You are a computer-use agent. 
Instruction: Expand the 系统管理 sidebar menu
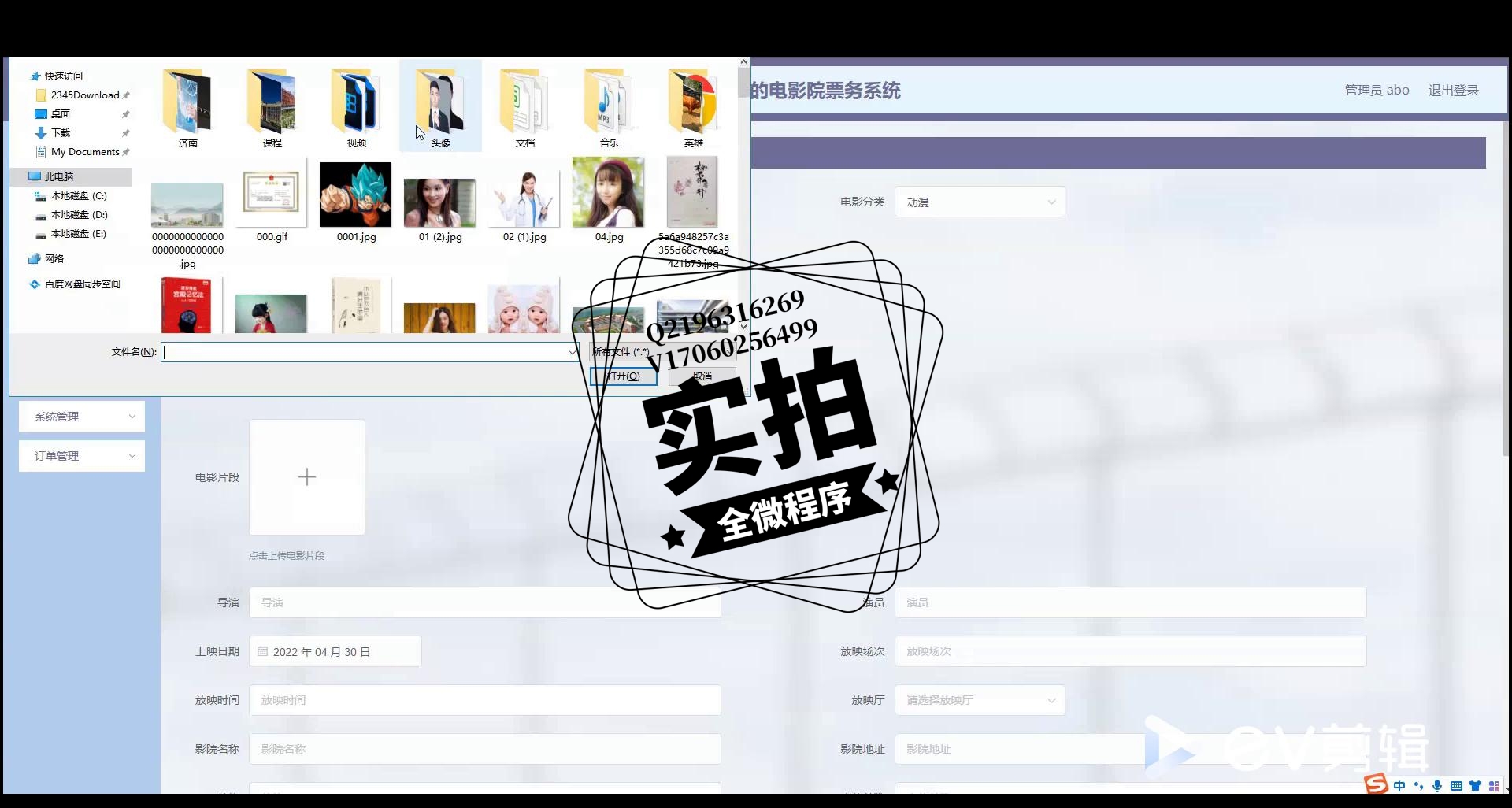tap(82, 417)
